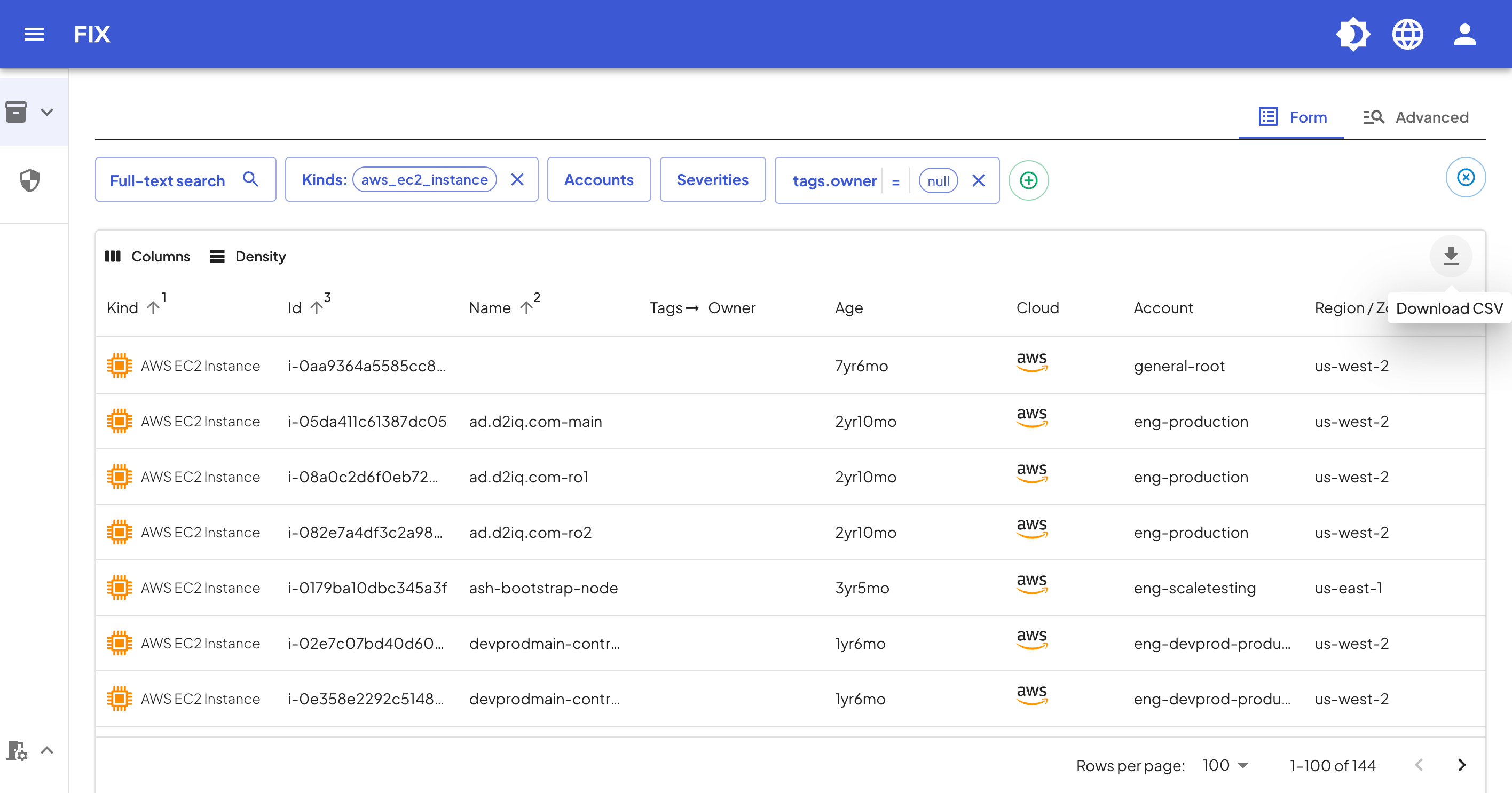Click add new filter plus button
The height and width of the screenshot is (793, 1512).
(1029, 180)
